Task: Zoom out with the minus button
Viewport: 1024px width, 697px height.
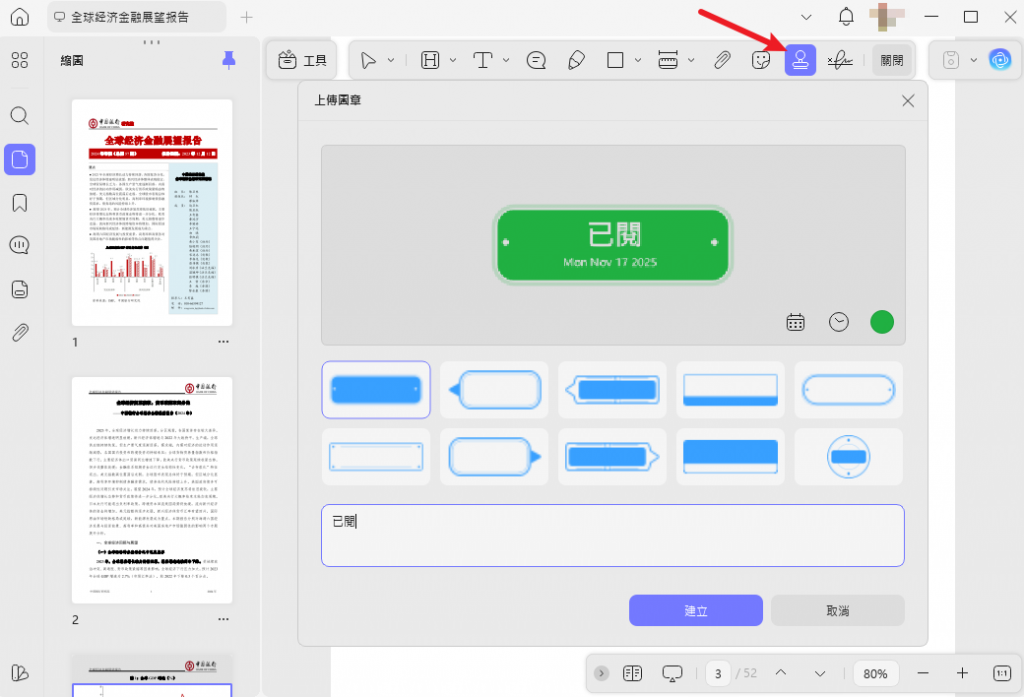Action: point(923,673)
